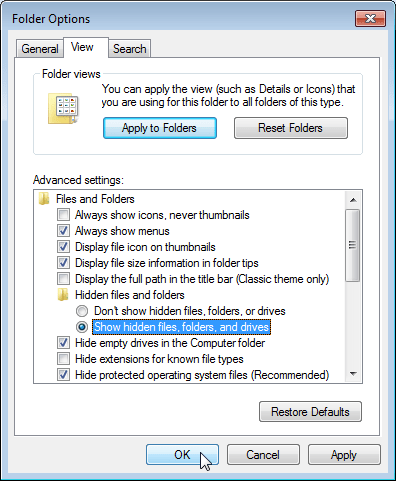Uncheck Always show menus
Viewport: 396px width, 481px height.
tap(63, 231)
